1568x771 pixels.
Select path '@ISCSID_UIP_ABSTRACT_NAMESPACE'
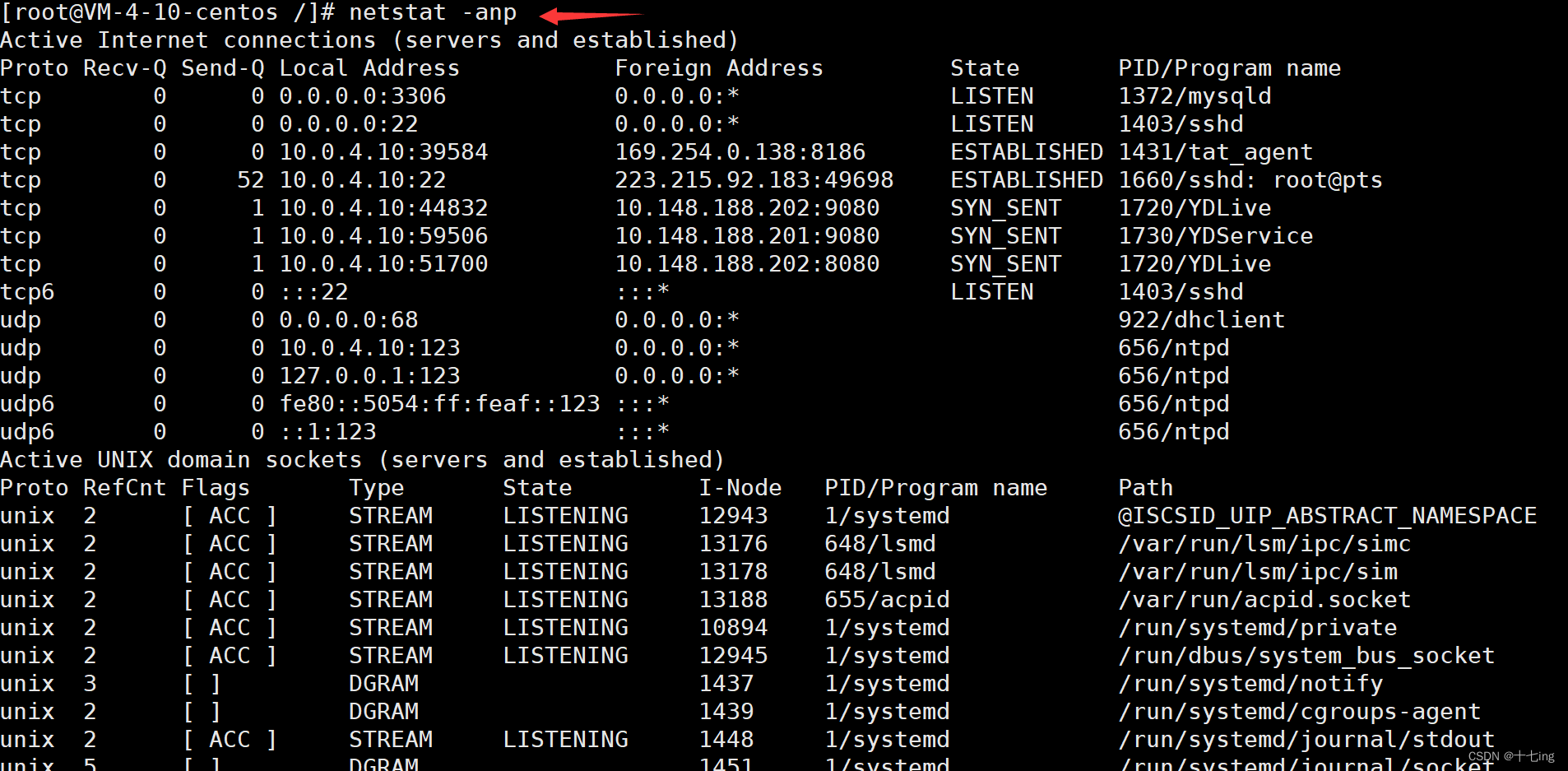click(x=1328, y=516)
